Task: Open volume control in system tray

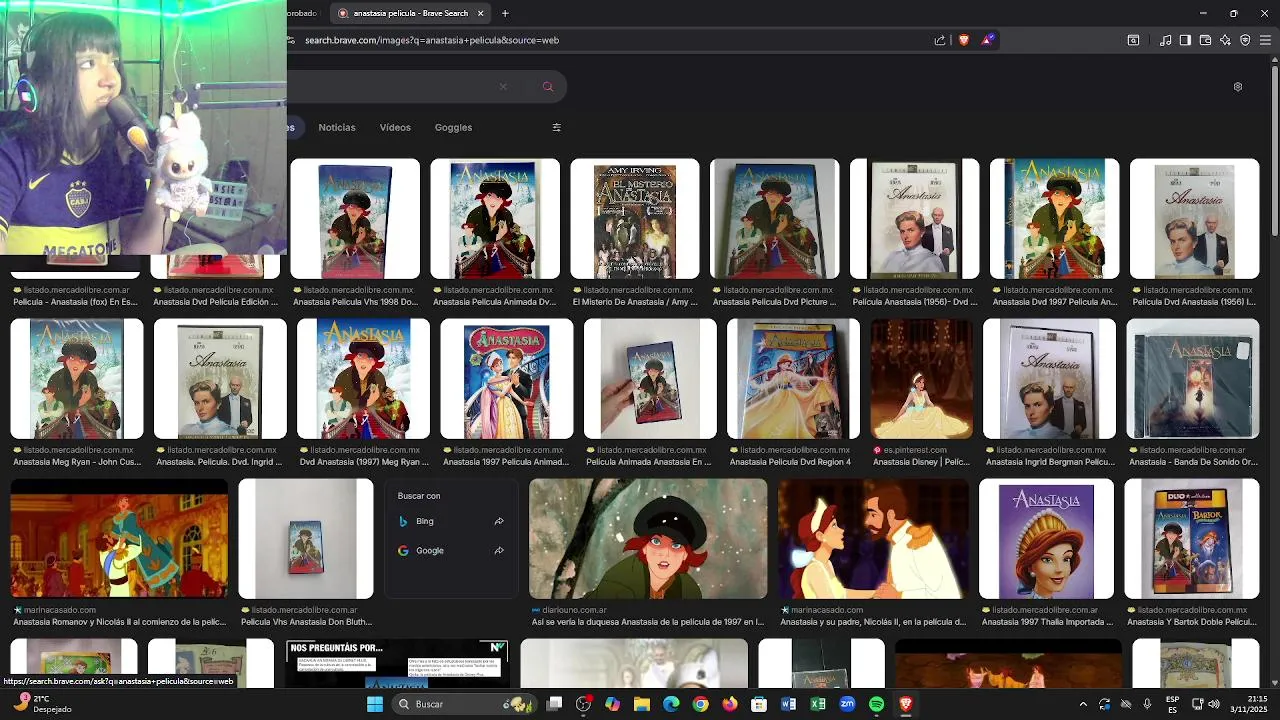Action: tap(1214, 704)
